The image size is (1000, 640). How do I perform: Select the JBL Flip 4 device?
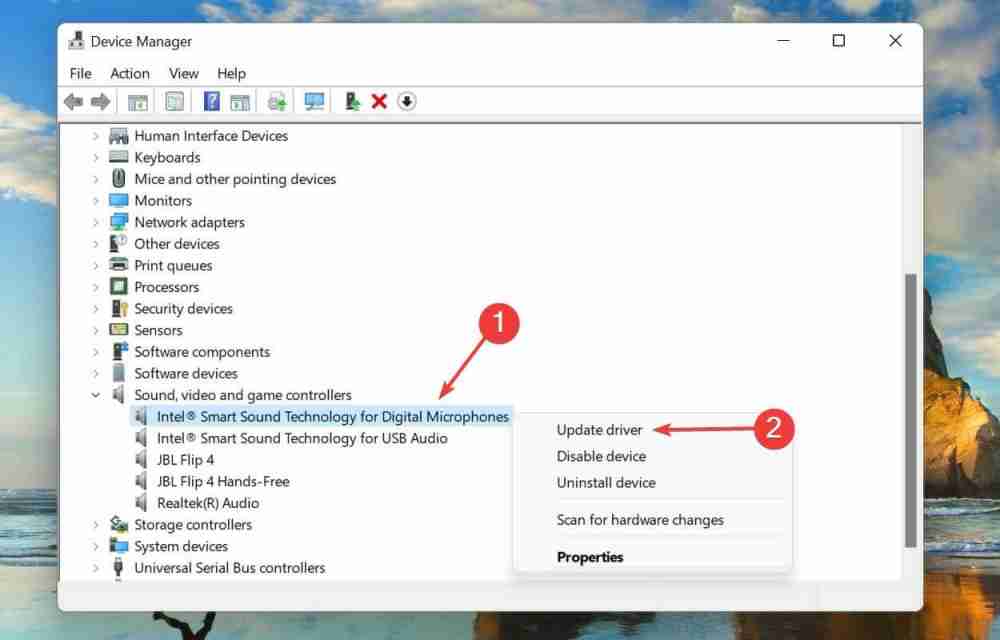coord(186,460)
